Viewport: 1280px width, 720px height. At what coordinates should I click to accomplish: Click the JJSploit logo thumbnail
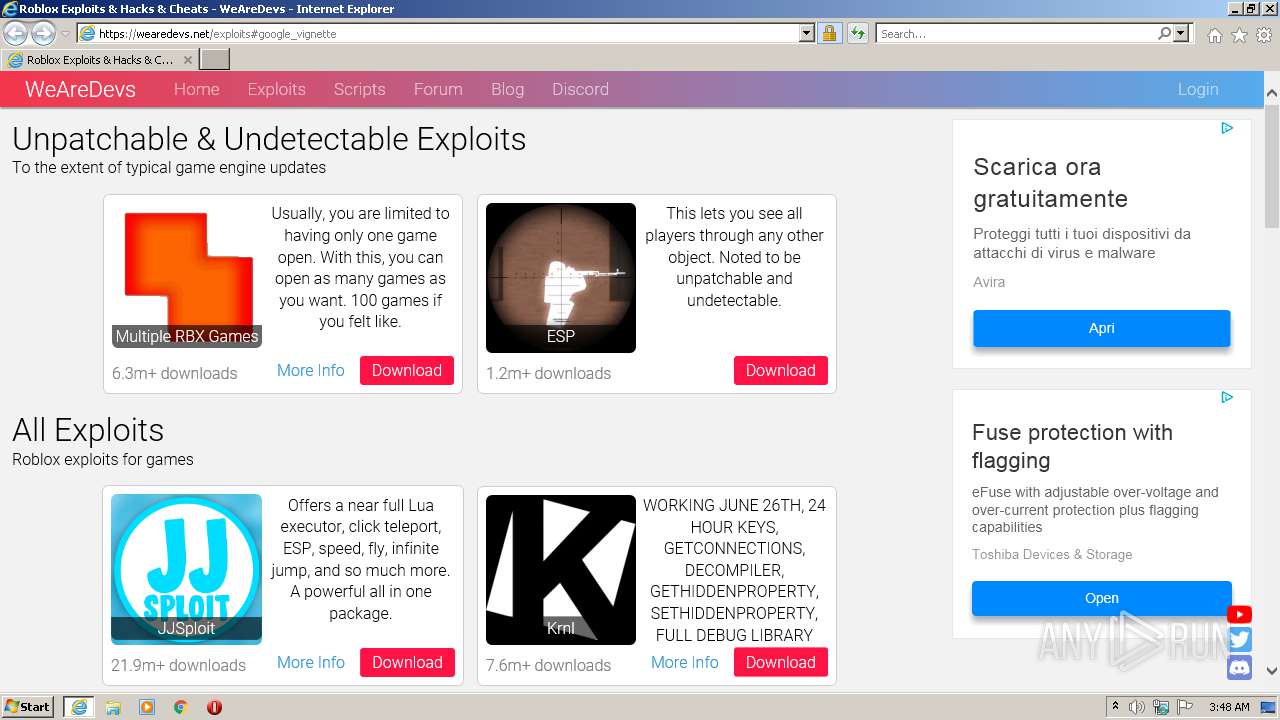coord(187,568)
